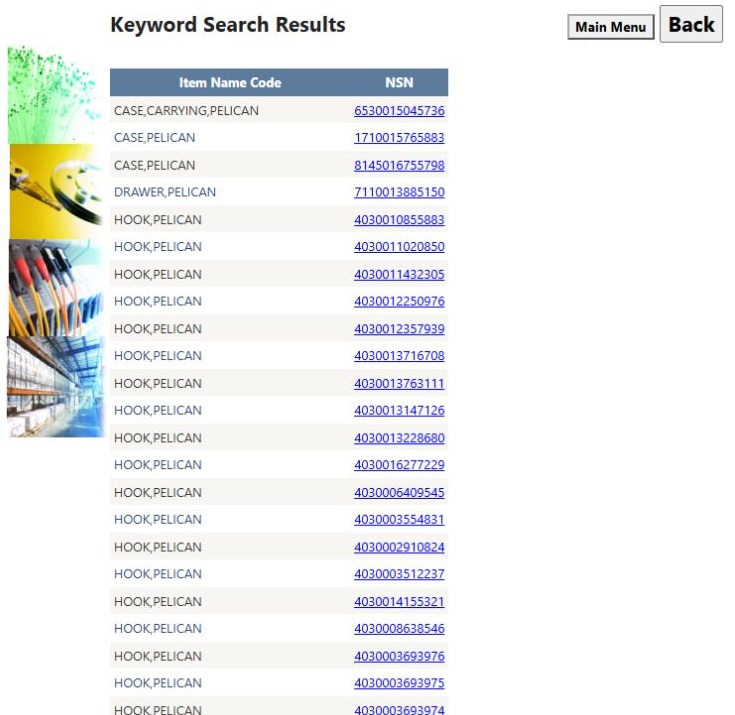Viewport: 735px width, 715px height.
Task: Go back using the Back button
Action: [691, 24]
